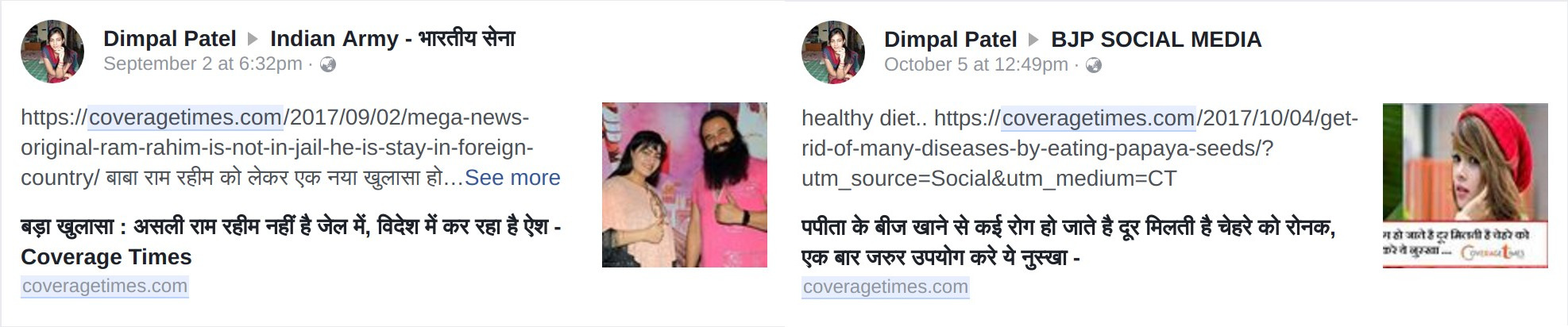Open the October 5 at 12:49pm timestamp
This screenshot has height=327, width=1568.
click(976, 65)
